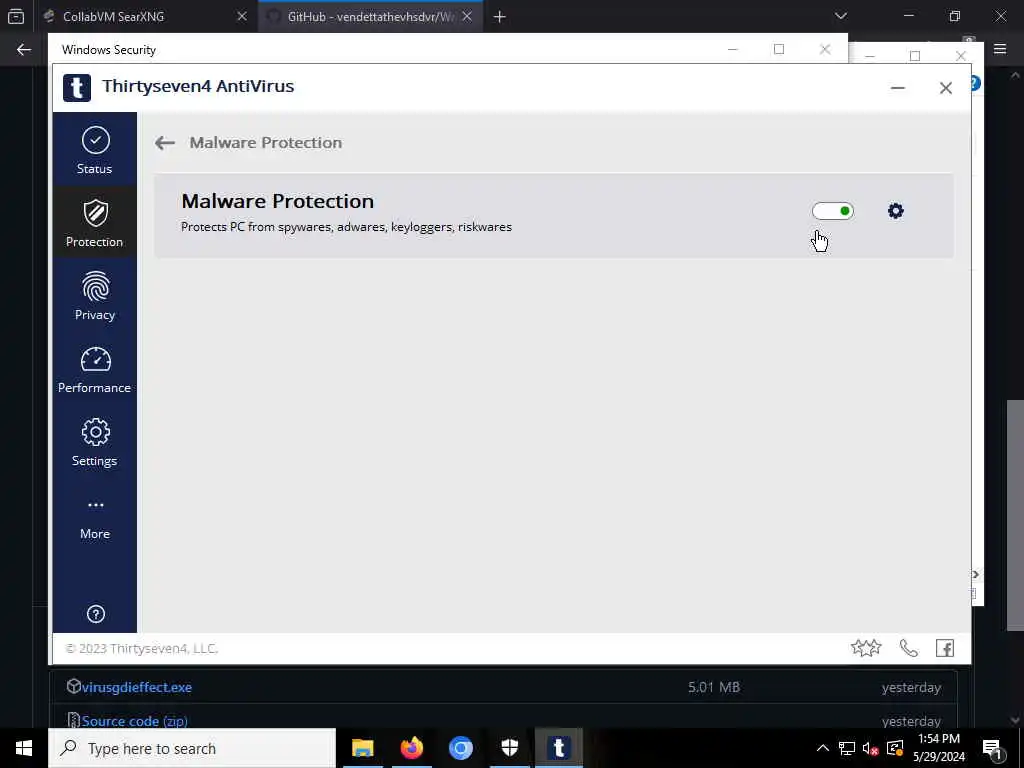The height and width of the screenshot is (768, 1024).
Task: Expand the browser tab list dropdown
Action: [x=840, y=16]
